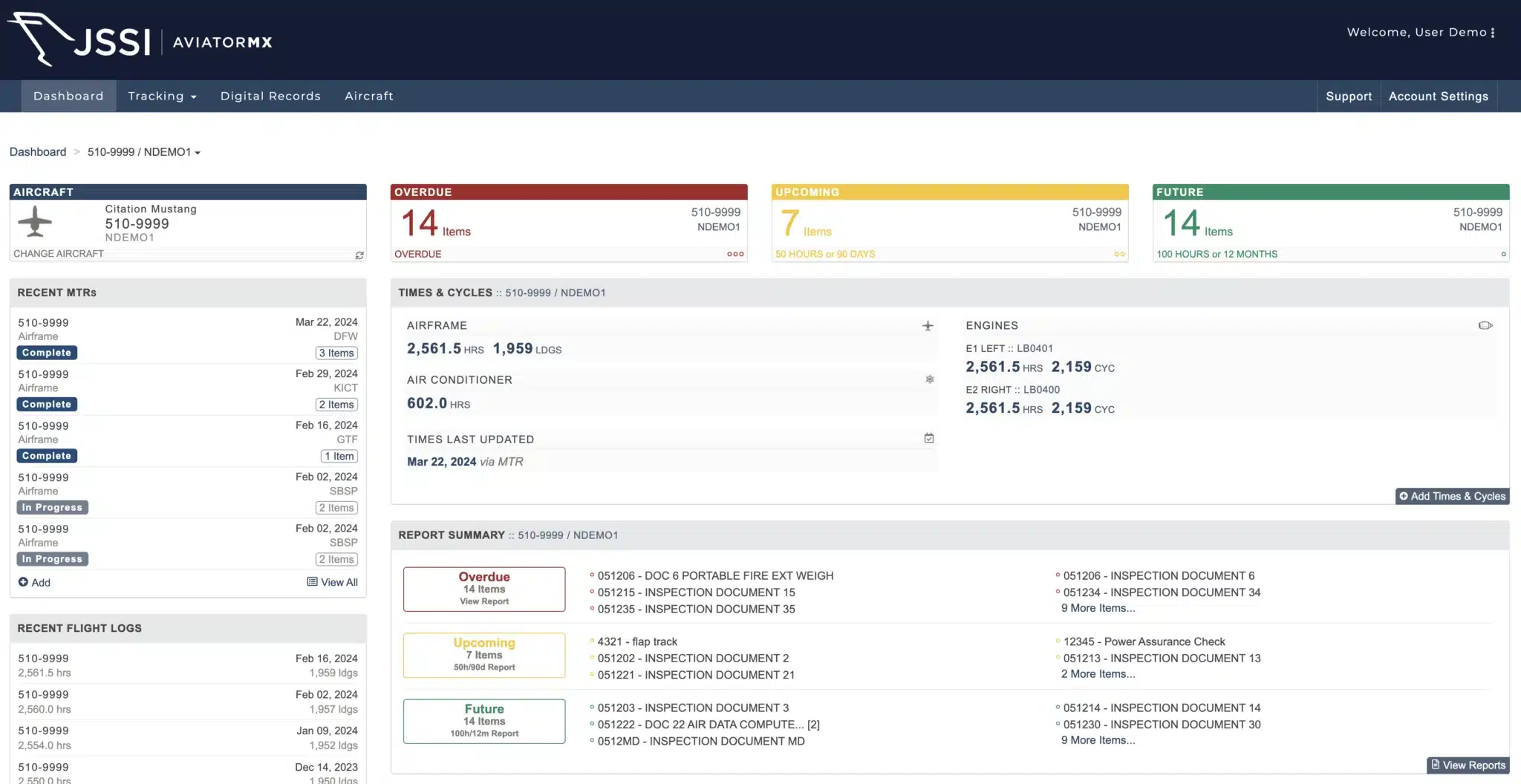Click the engine icon in Engines section
Image resolution: width=1521 pixels, height=784 pixels.
(x=1485, y=326)
